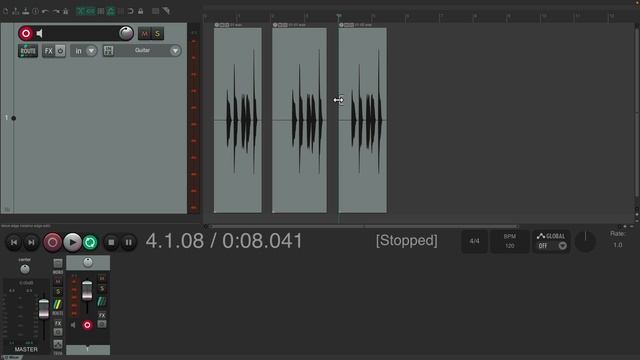The height and width of the screenshot is (360, 640).
Task: Open Guitar track FX chain
Action: 49,51
